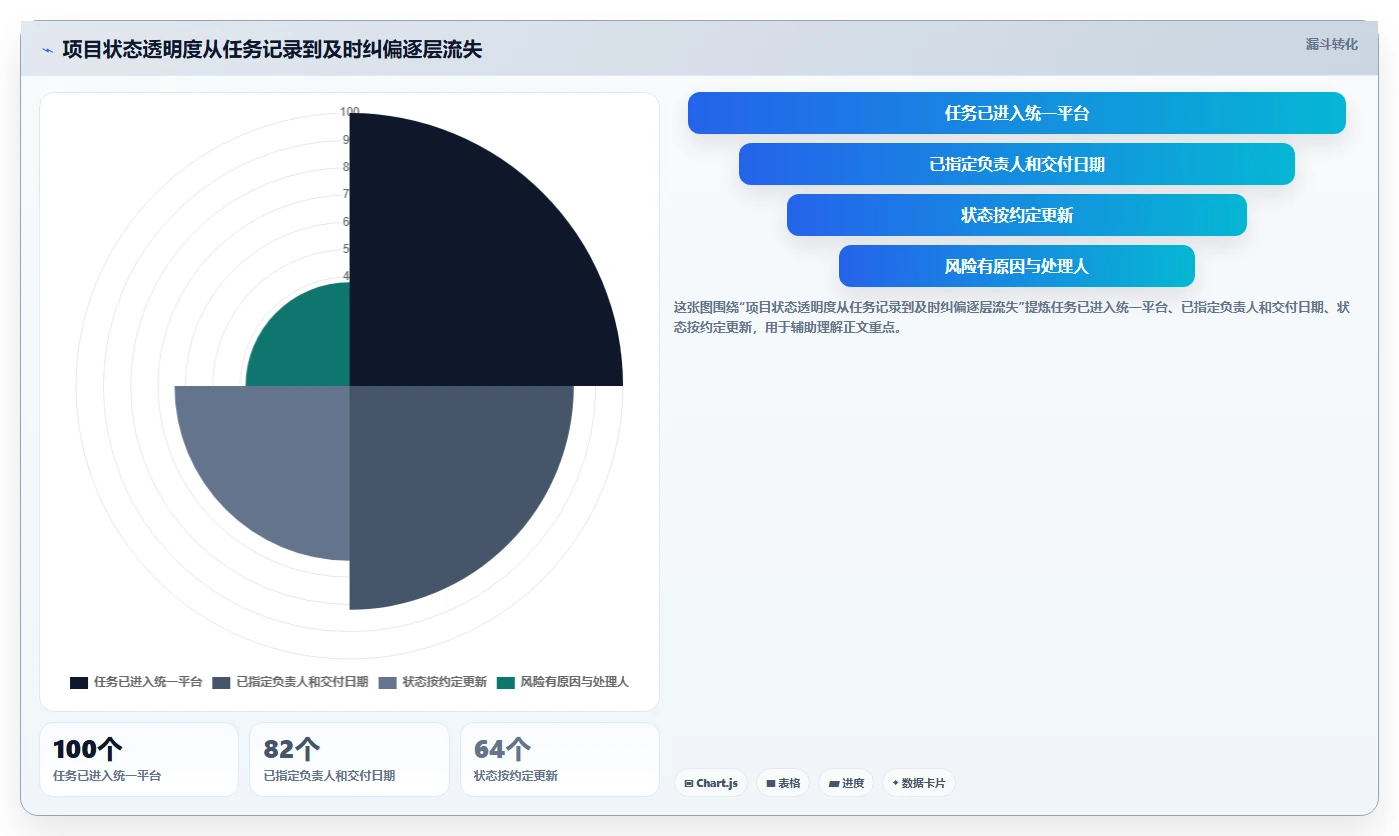Click the icon inside the 表格 chip
Image resolution: width=1399 pixels, height=836 pixels.
click(x=771, y=784)
